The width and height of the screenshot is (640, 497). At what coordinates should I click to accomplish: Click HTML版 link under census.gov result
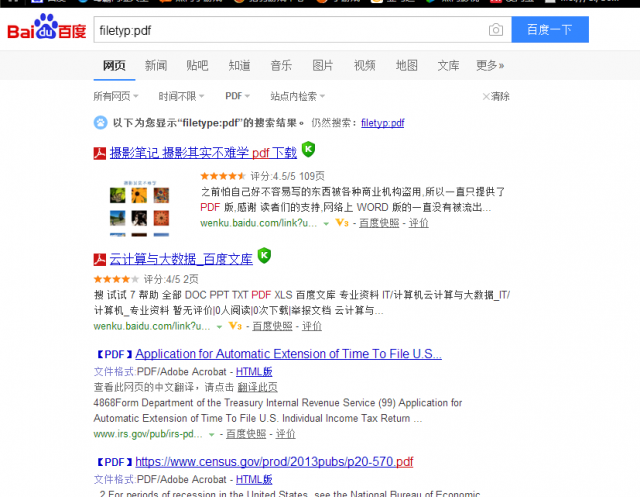point(254,479)
